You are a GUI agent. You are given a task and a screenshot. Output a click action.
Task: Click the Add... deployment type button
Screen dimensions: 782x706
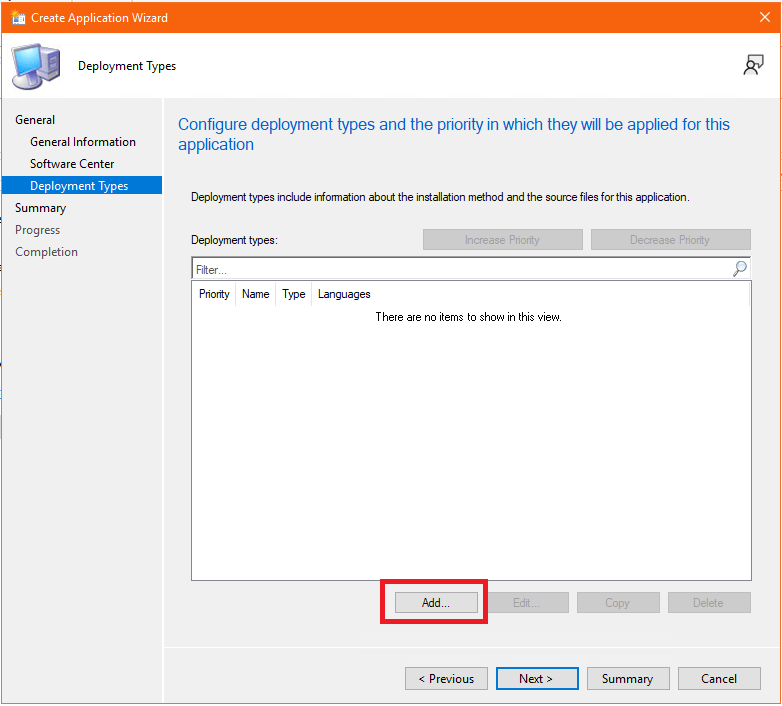[435, 603]
